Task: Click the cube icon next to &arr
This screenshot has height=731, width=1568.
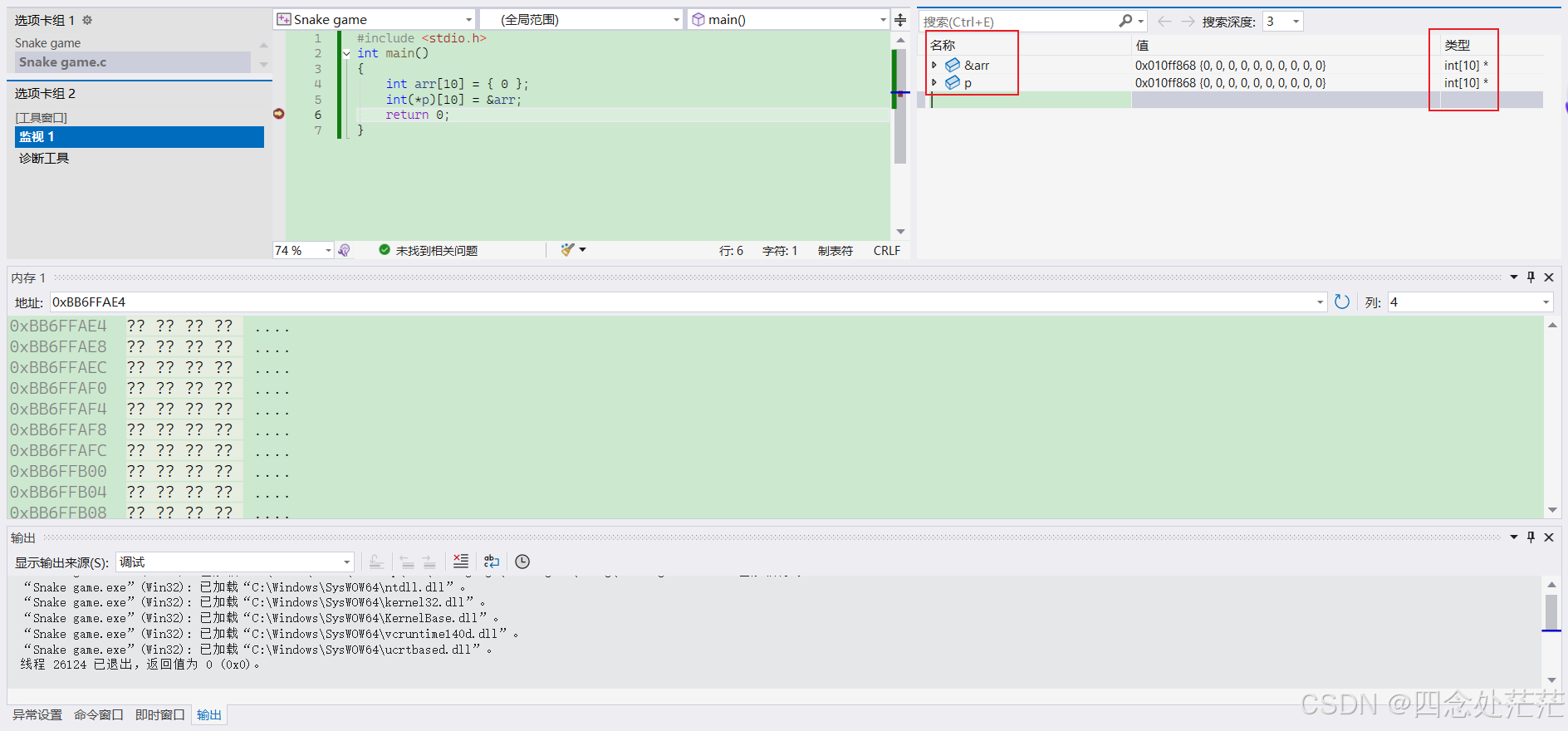Action: (953, 65)
